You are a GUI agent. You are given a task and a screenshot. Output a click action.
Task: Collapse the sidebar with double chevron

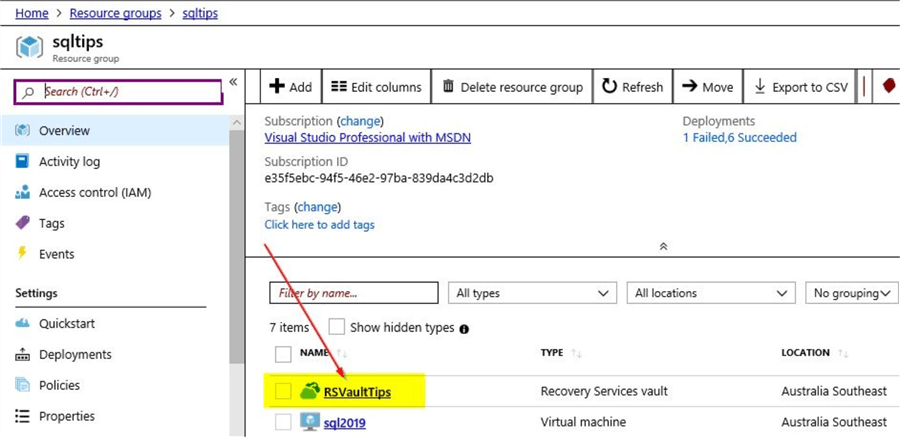point(233,82)
